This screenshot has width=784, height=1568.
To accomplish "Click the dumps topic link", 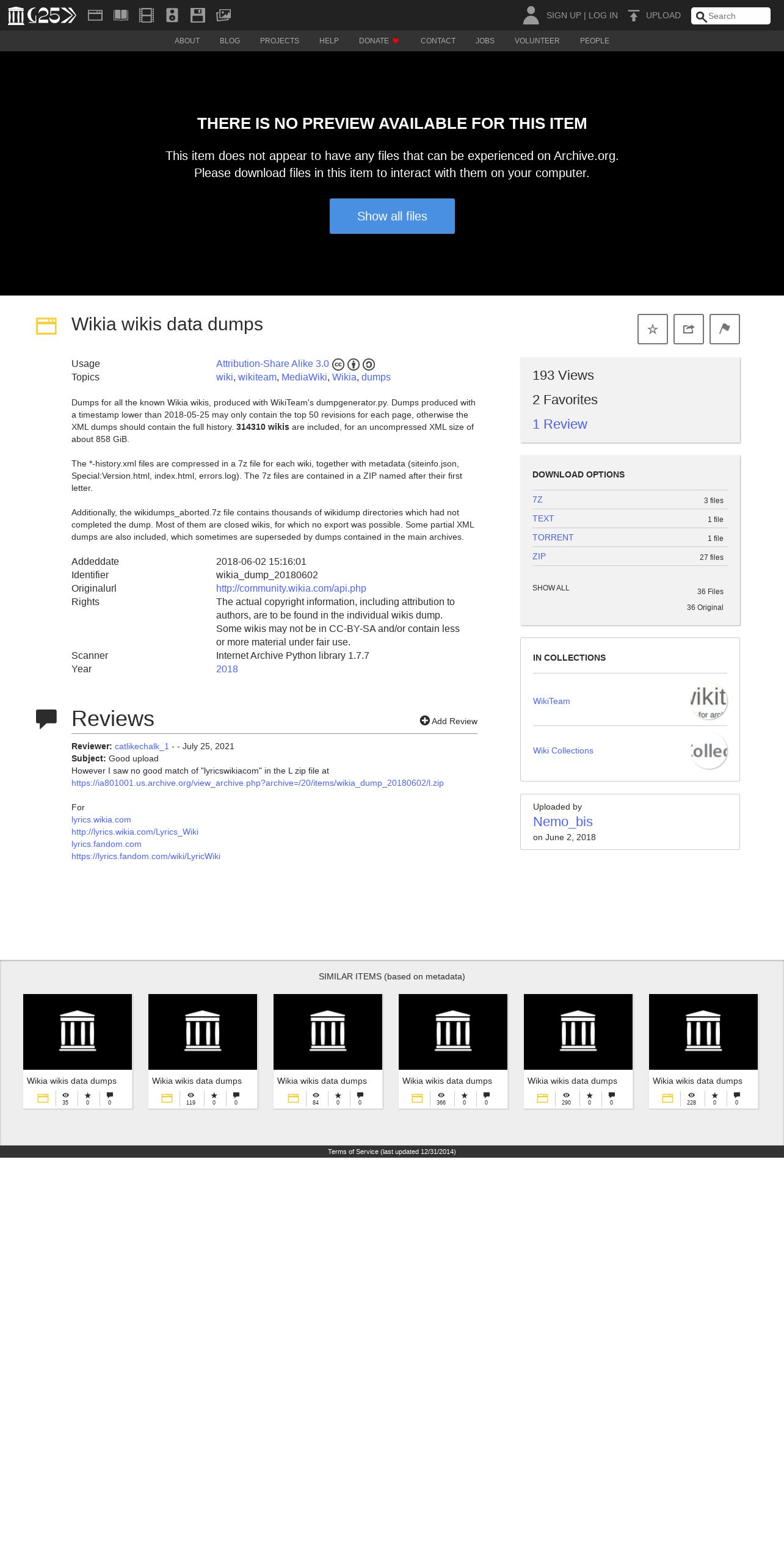I will coord(376,377).
